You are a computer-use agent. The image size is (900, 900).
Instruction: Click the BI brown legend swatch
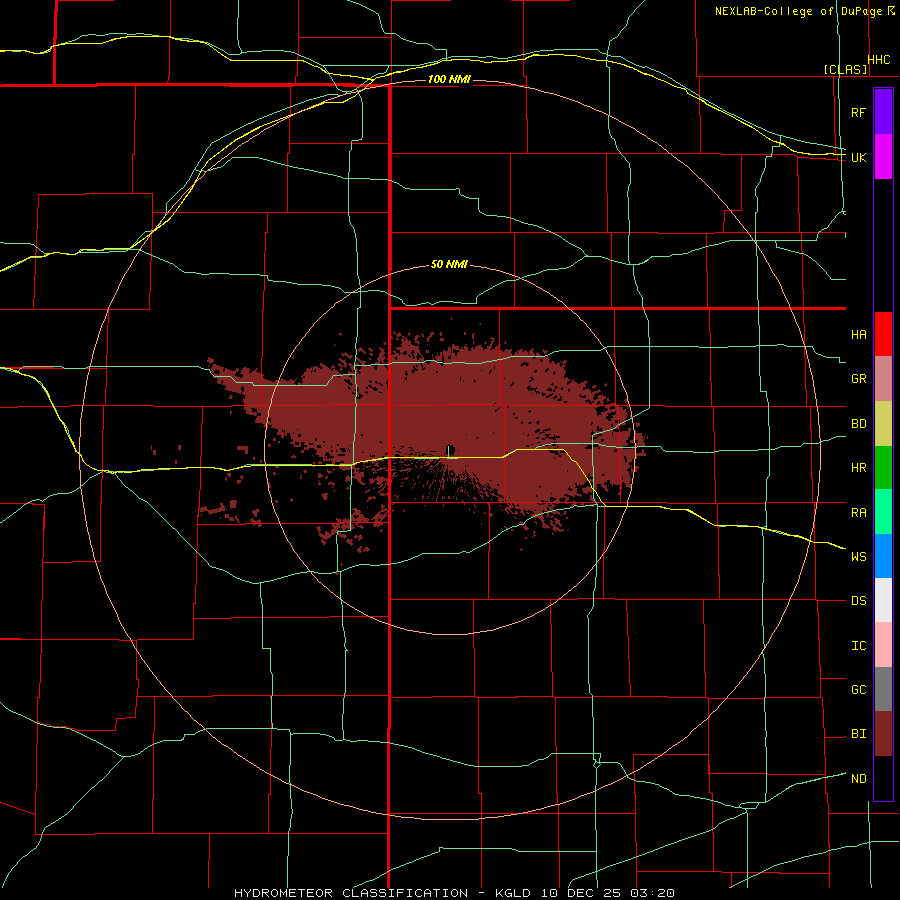click(883, 734)
